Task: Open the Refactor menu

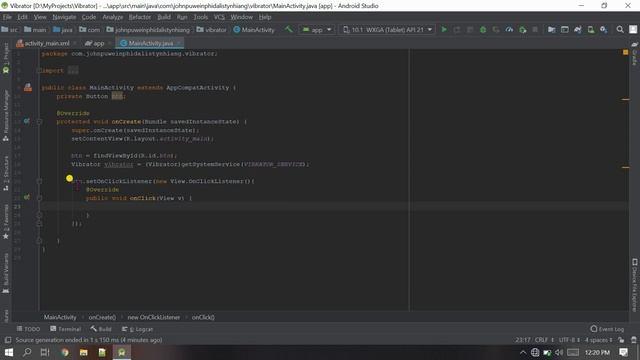Action: [x=140, y=17]
